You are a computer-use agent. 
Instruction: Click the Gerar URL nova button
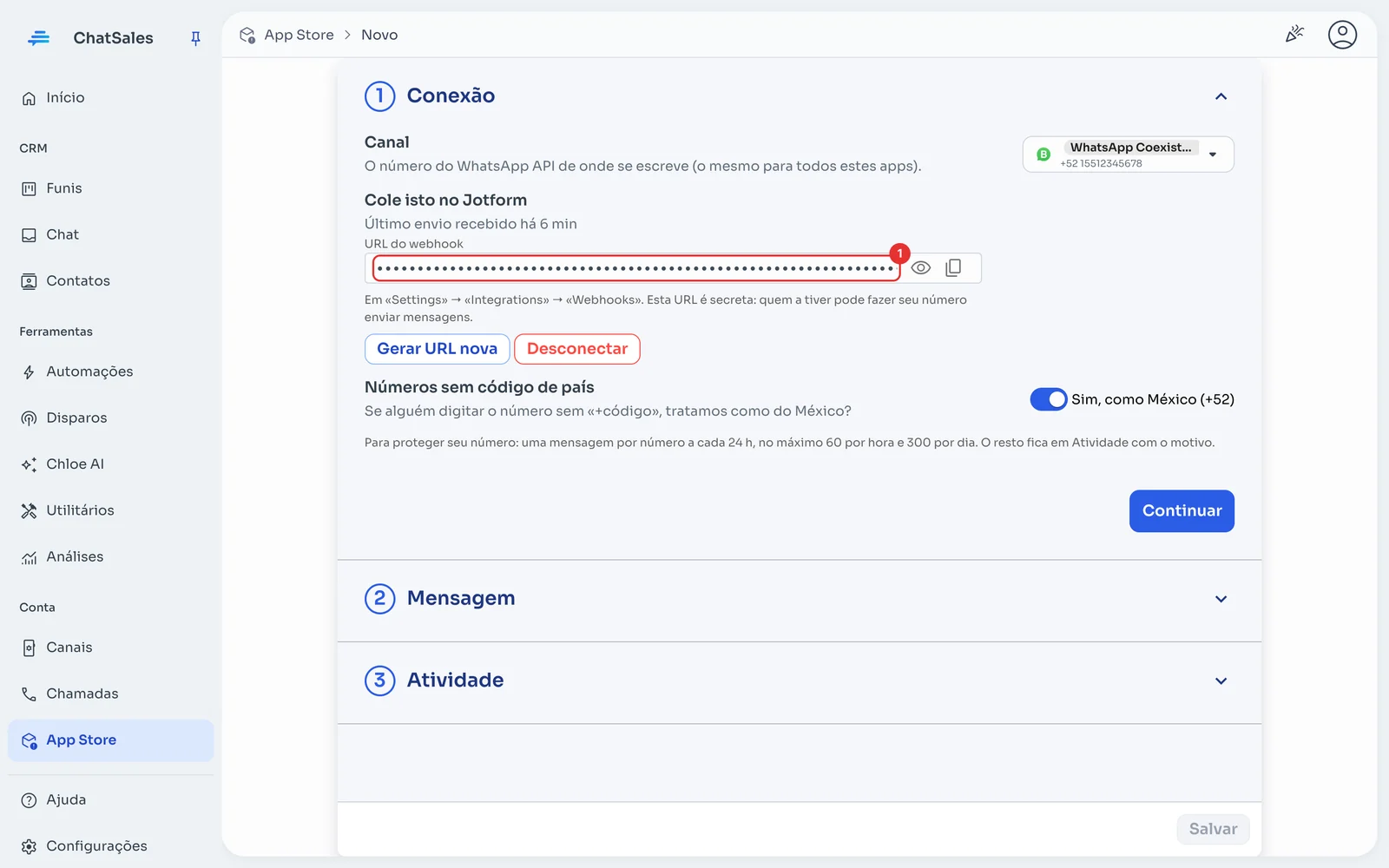[437, 349]
